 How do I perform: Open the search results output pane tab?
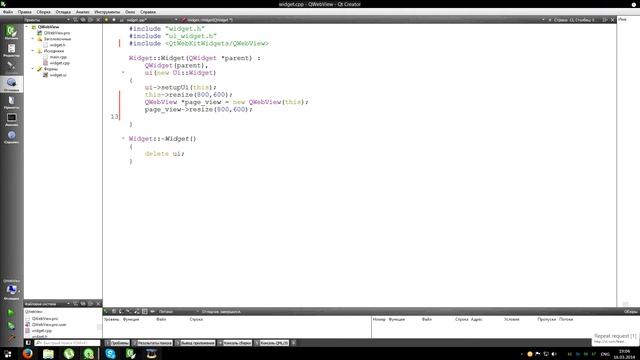tap(152, 343)
